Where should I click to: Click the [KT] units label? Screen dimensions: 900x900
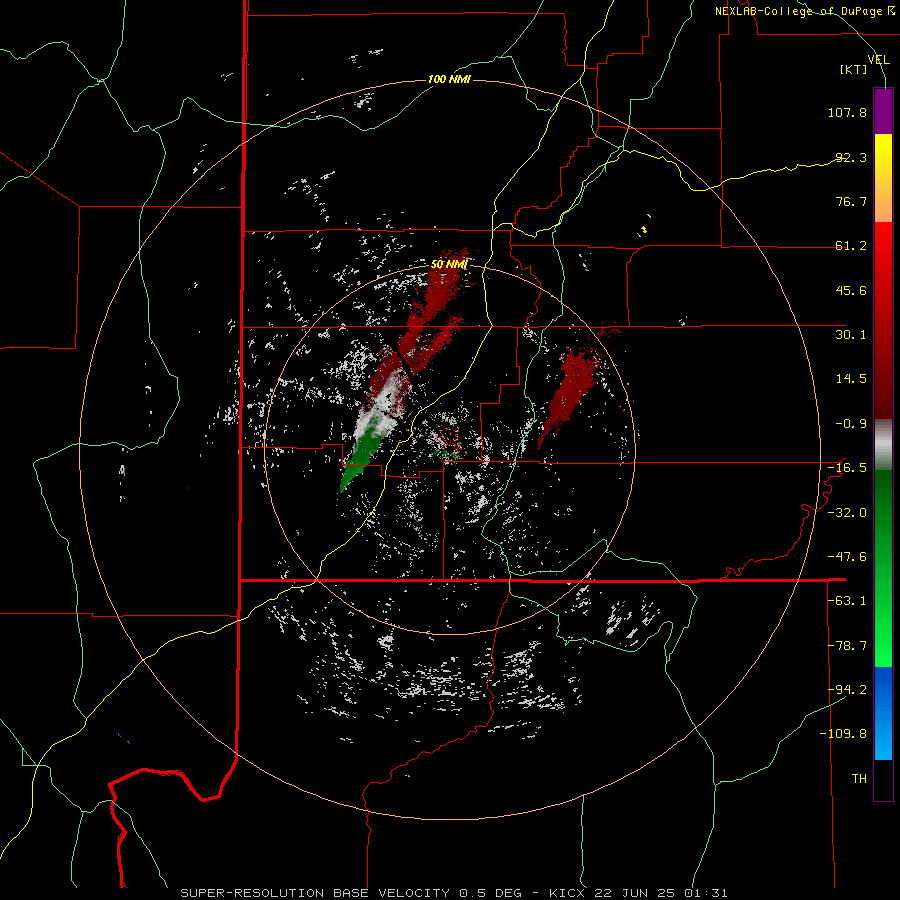[854, 69]
